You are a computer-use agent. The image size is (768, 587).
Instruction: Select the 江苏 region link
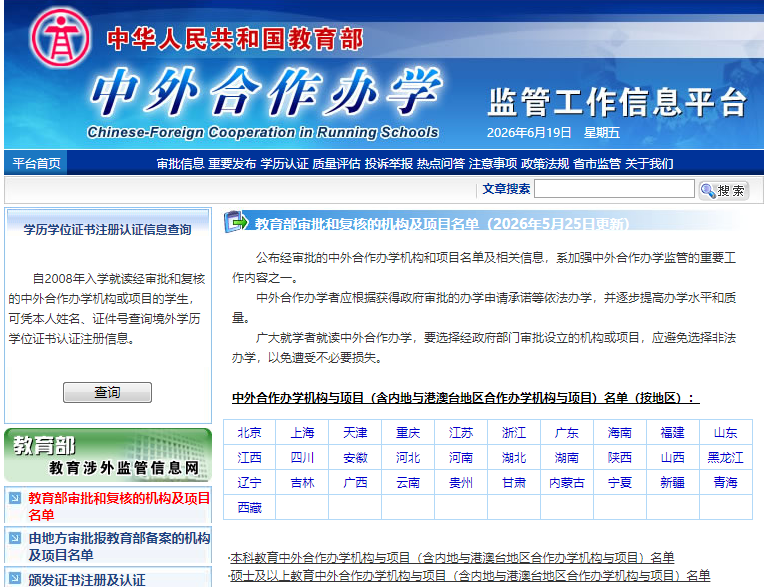(x=461, y=433)
